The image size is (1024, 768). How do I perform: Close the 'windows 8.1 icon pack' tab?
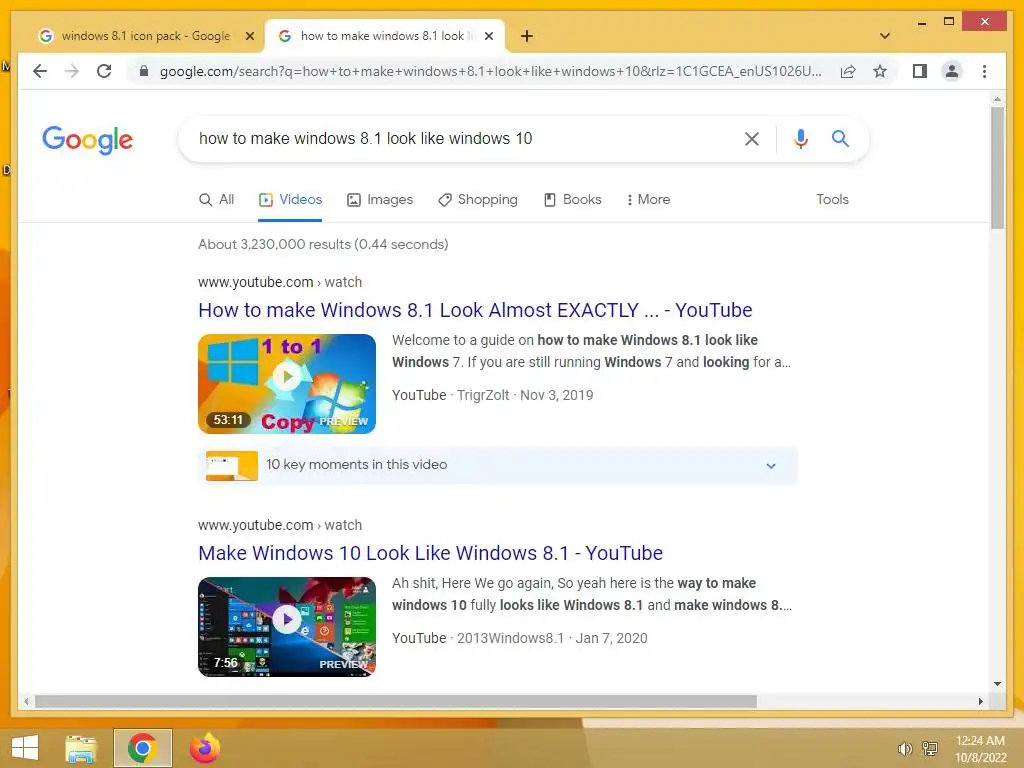(x=249, y=36)
